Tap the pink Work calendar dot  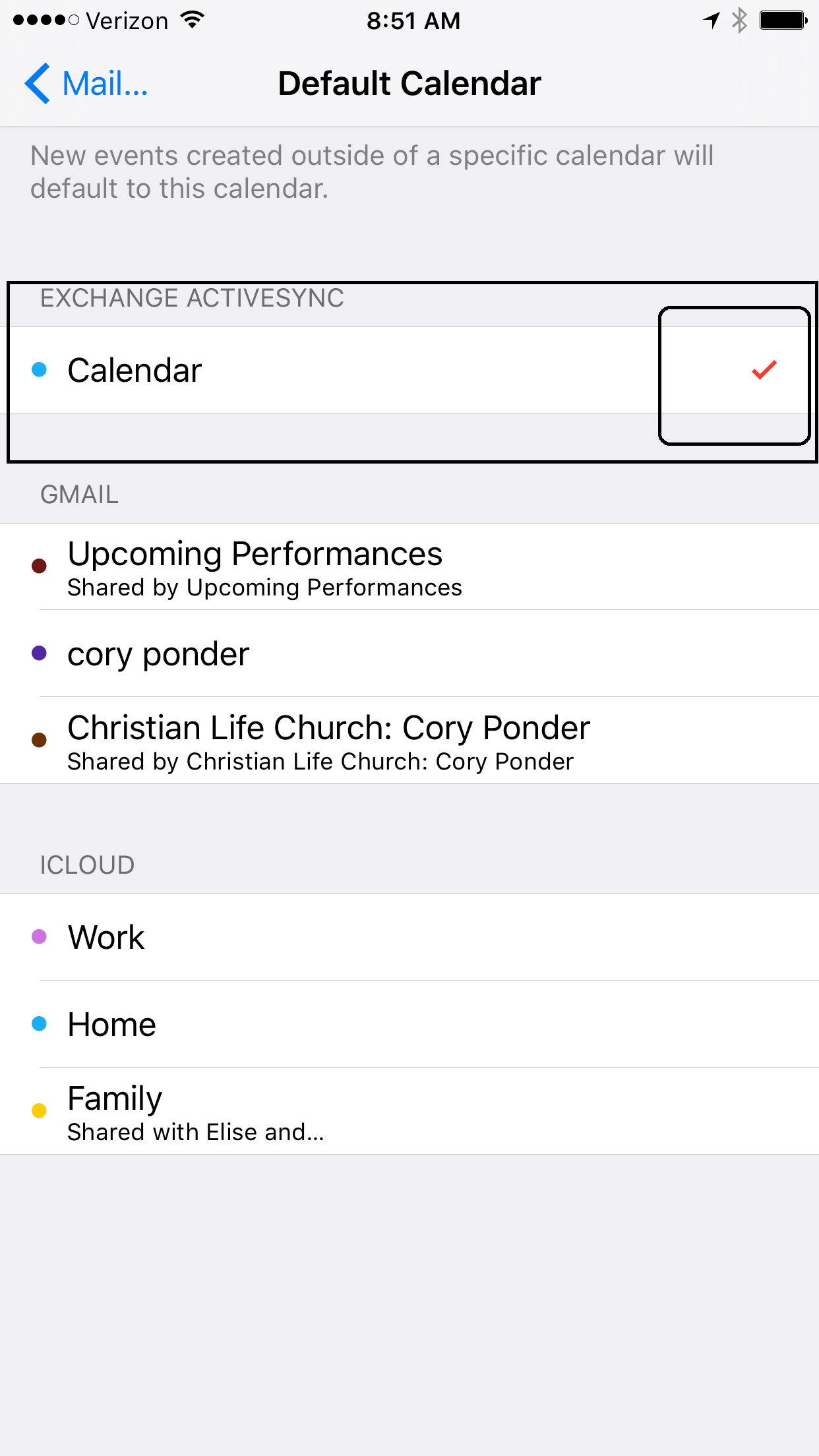[x=40, y=937]
